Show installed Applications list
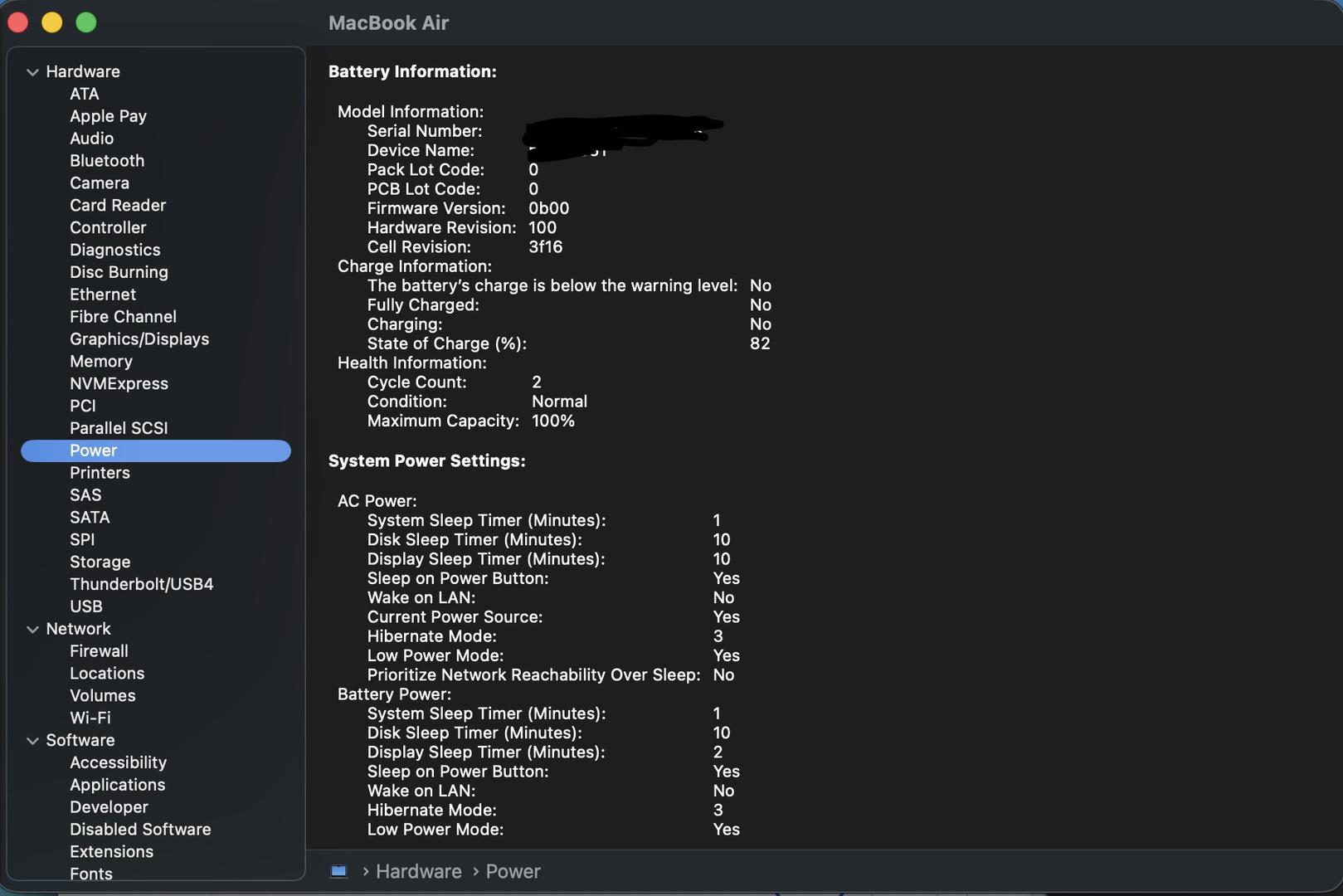Viewport: 1343px width, 896px height. coord(117,785)
